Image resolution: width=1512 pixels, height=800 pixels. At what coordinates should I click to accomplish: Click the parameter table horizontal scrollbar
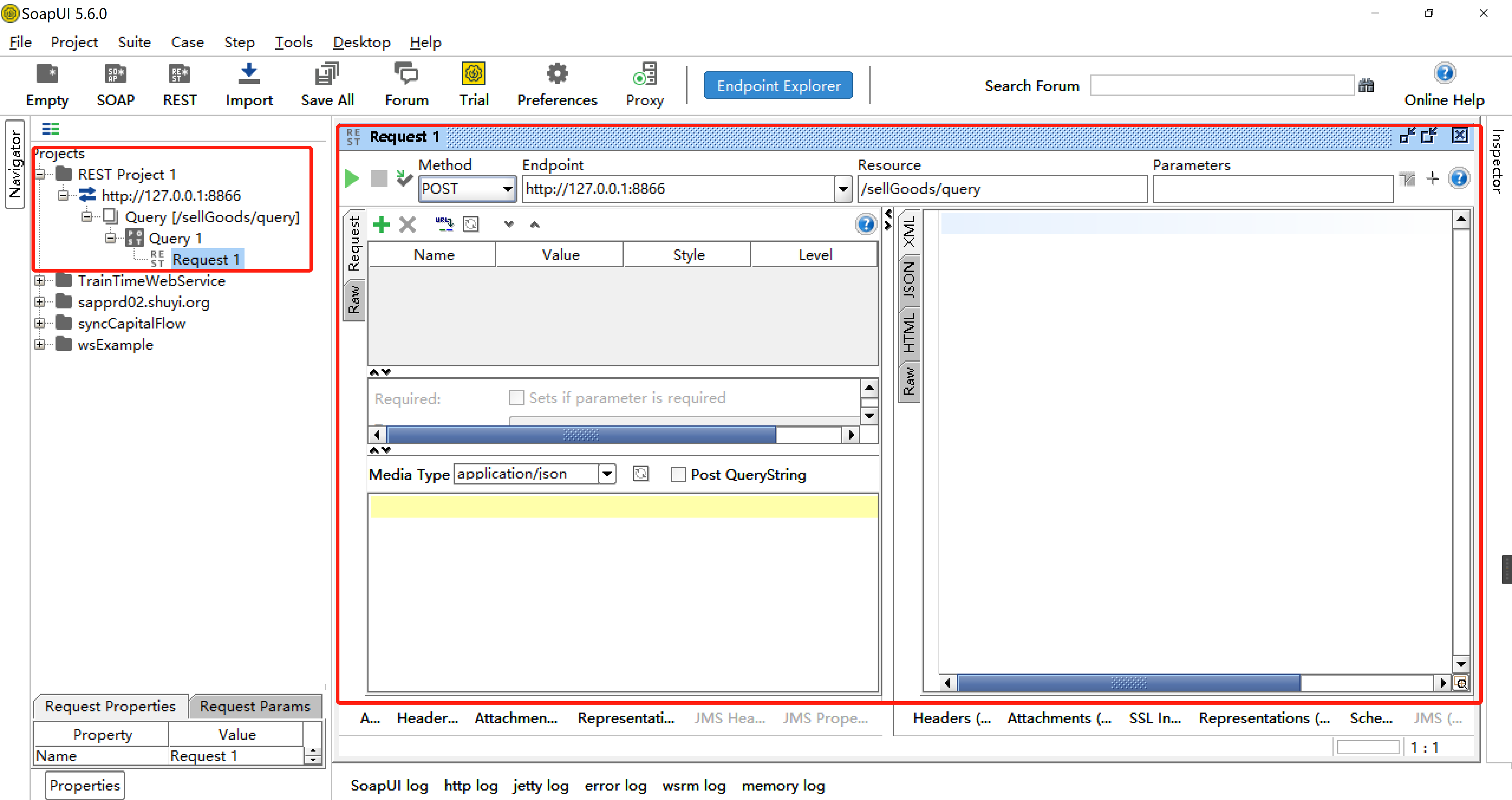click(x=580, y=435)
